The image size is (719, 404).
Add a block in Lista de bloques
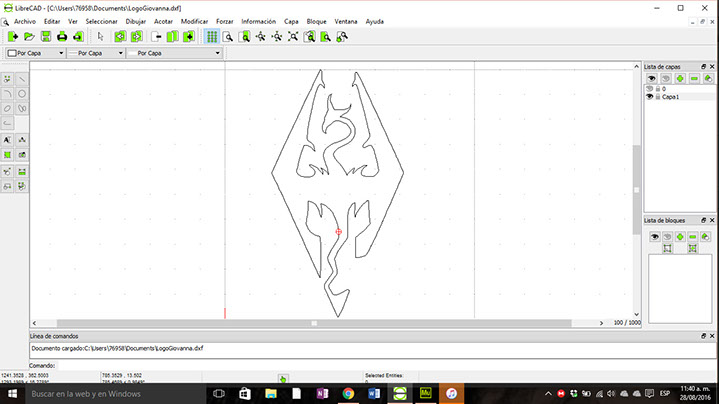(x=680, y=237)
